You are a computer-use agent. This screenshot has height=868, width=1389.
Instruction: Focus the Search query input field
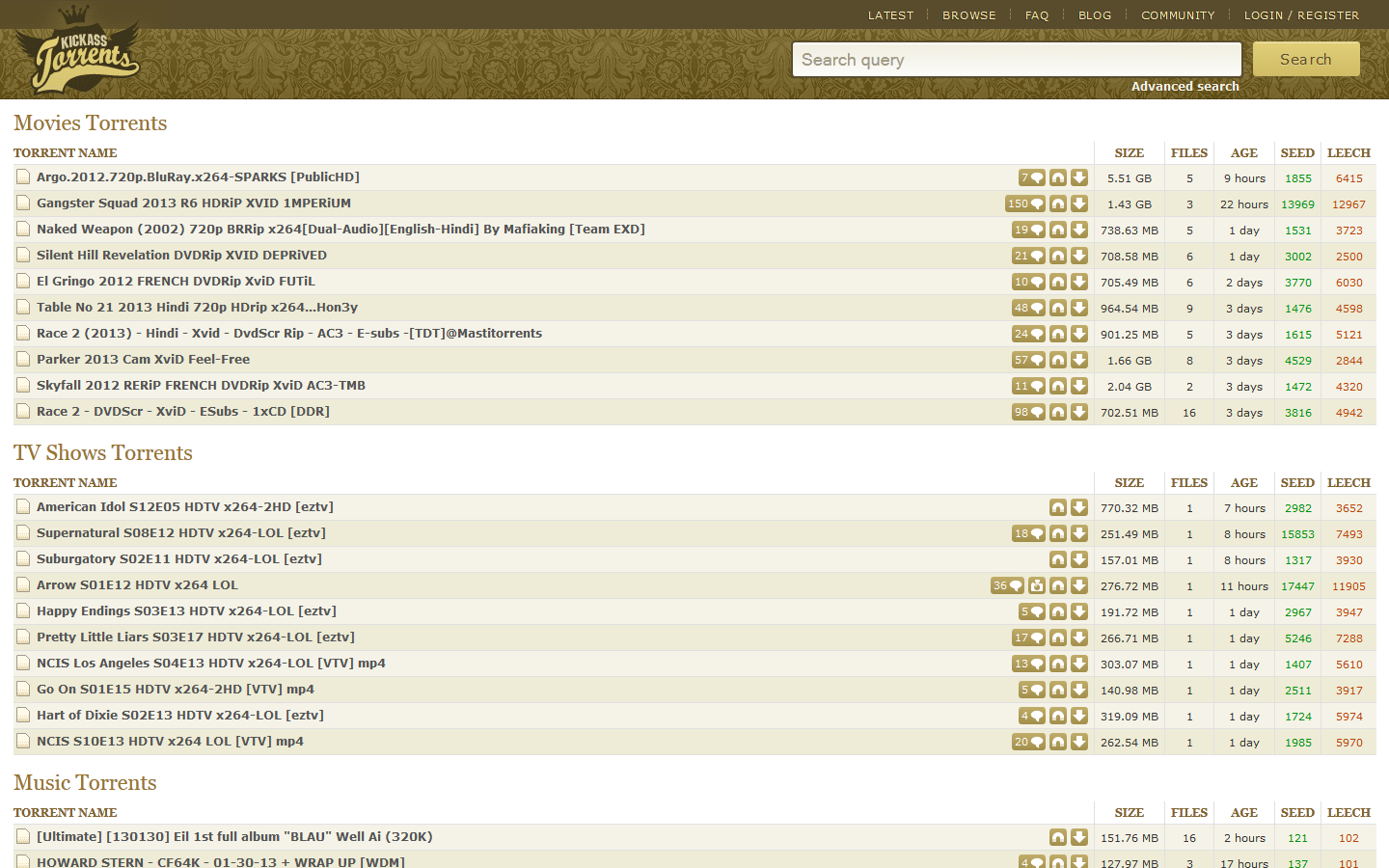click(1017, 59)
